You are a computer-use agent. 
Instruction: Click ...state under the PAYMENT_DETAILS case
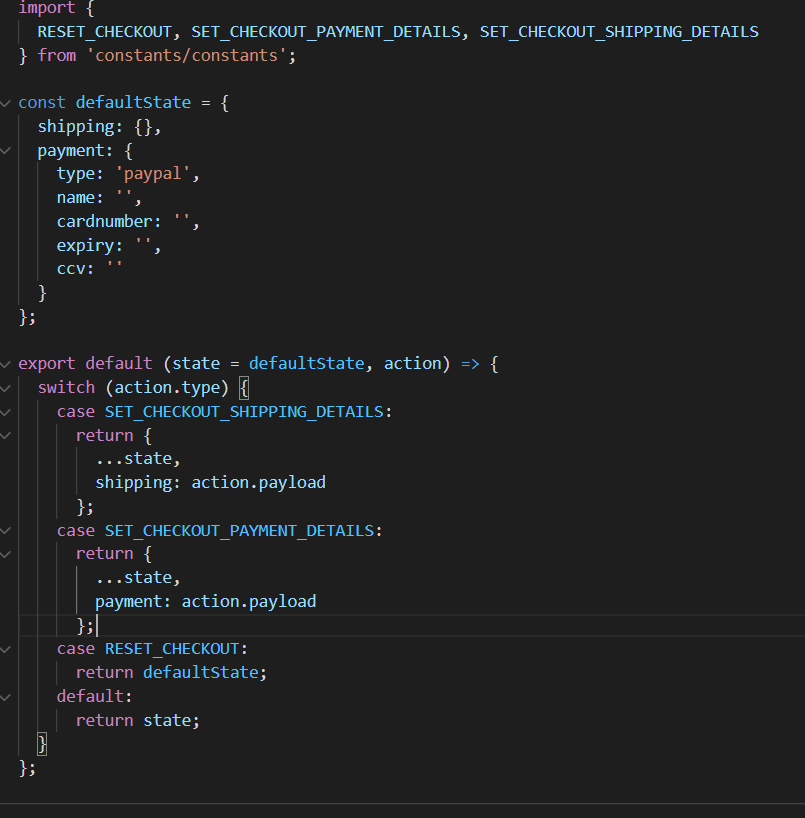(138, 578)
